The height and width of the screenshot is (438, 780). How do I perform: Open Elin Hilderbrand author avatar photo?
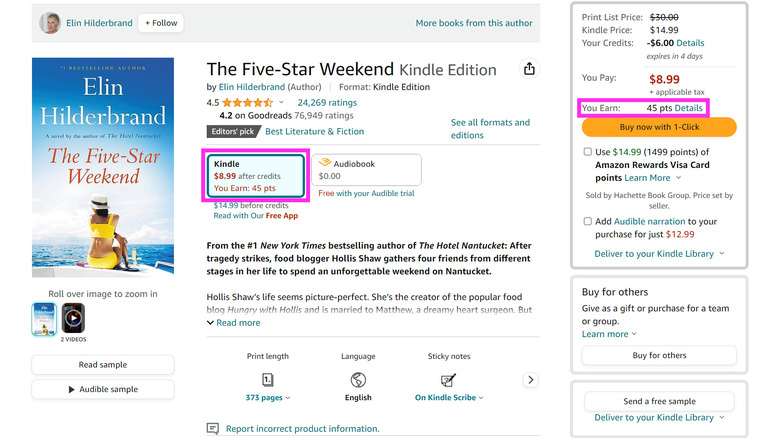click(50, 23)
